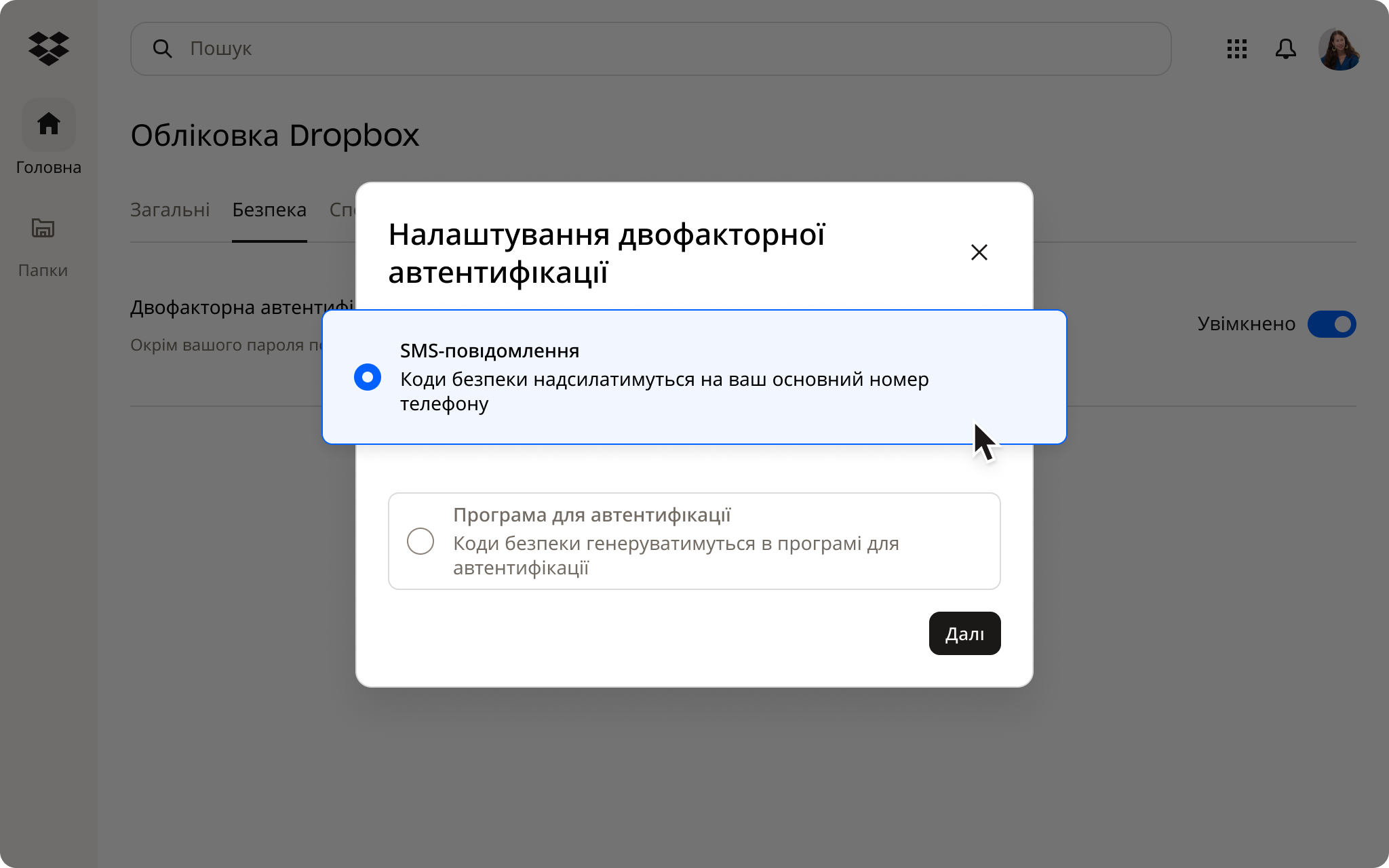Screen dimensions: 1389x868
Task: Click the Налаштування двофакторної автентифікації dialog title
Action: (x=606, y=254)
